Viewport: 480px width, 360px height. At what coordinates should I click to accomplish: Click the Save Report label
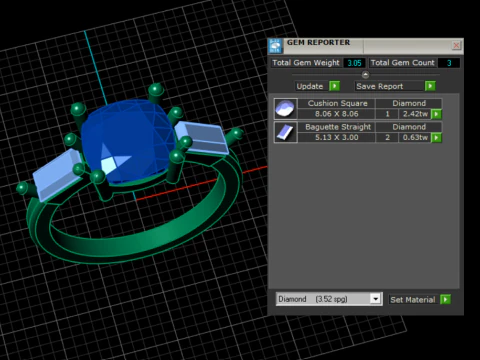point(380,86)
